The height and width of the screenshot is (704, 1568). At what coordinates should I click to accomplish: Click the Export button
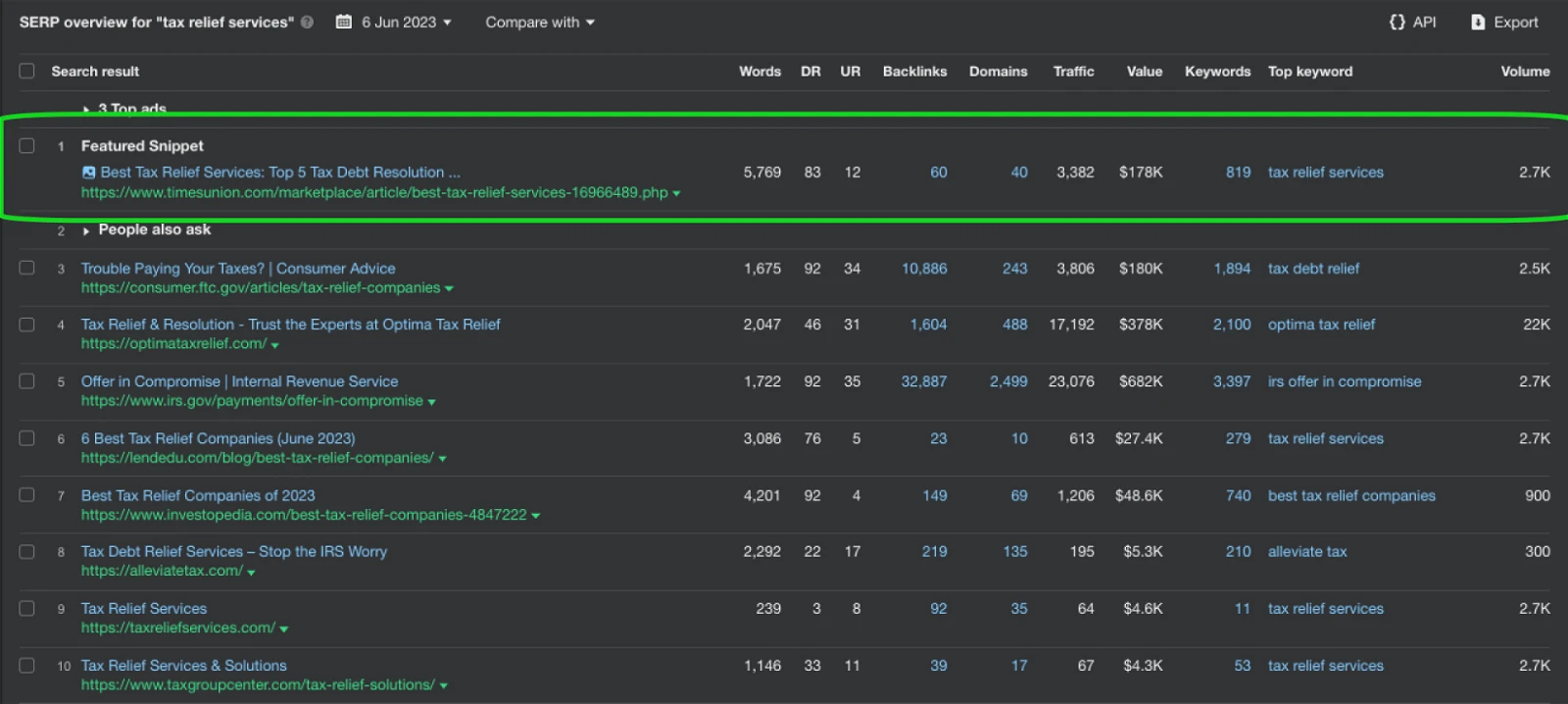pos(1504,22)
